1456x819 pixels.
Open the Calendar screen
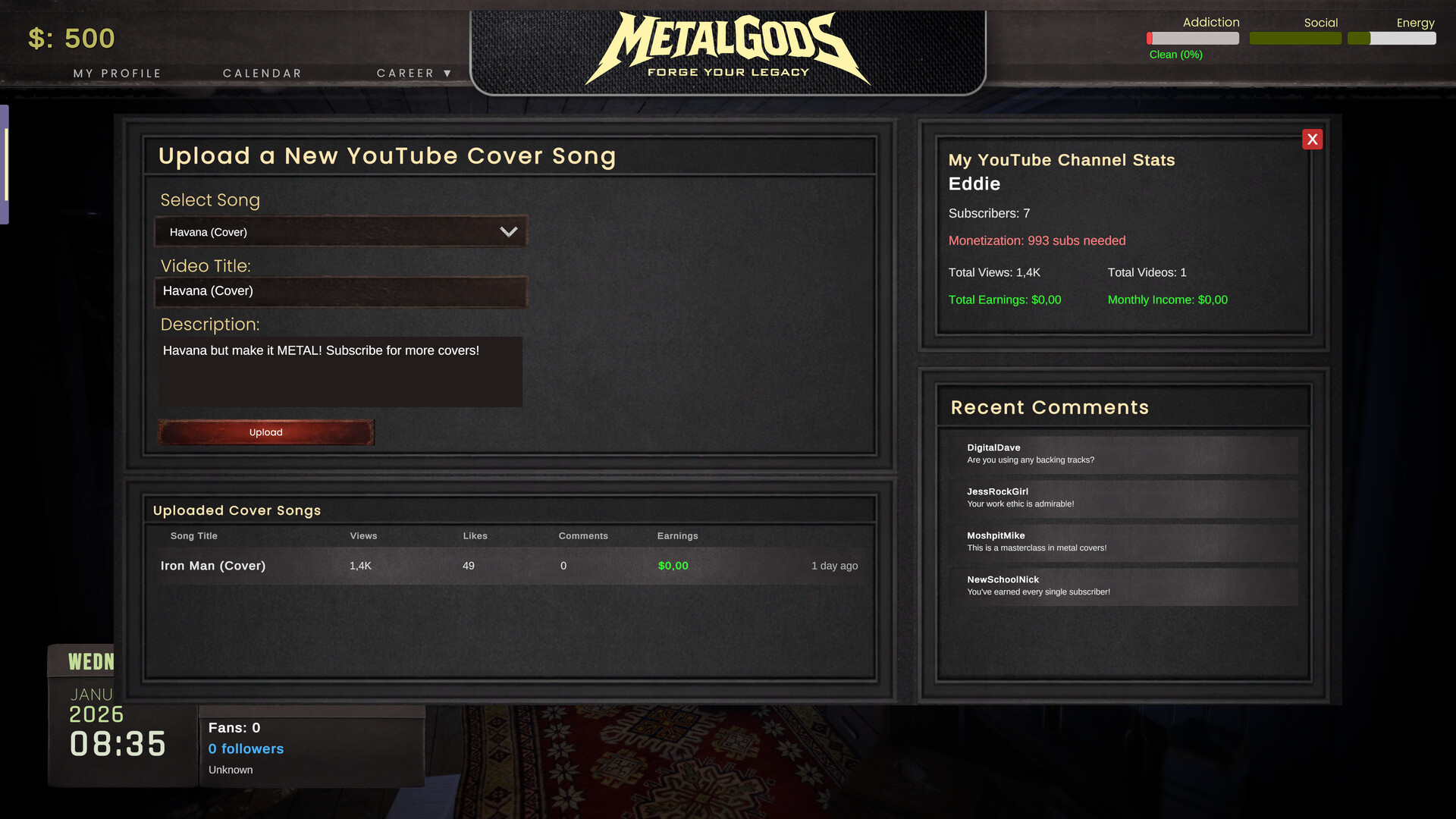262,73
